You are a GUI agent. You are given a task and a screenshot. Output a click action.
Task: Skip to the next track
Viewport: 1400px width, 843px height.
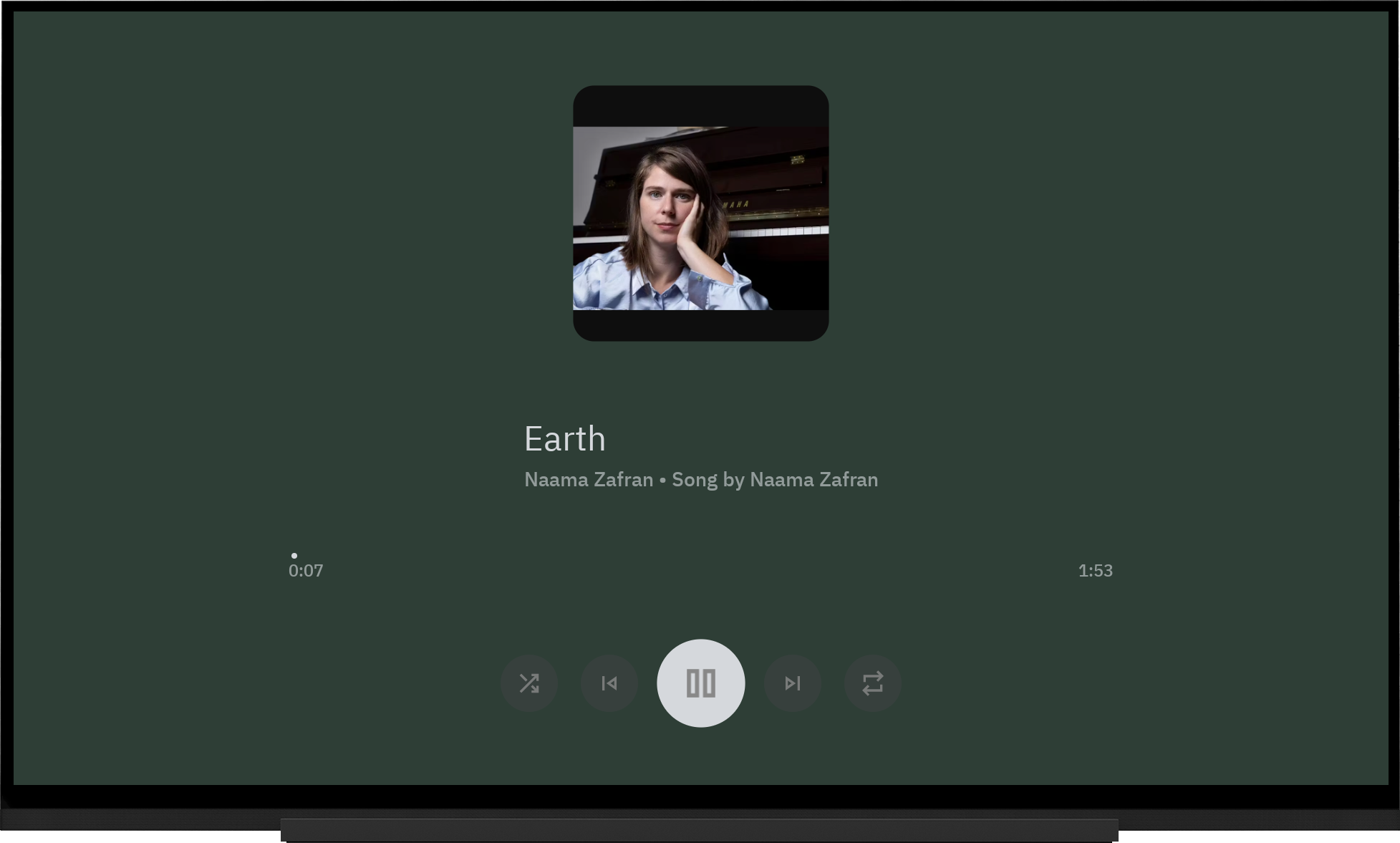click(792, 683)
